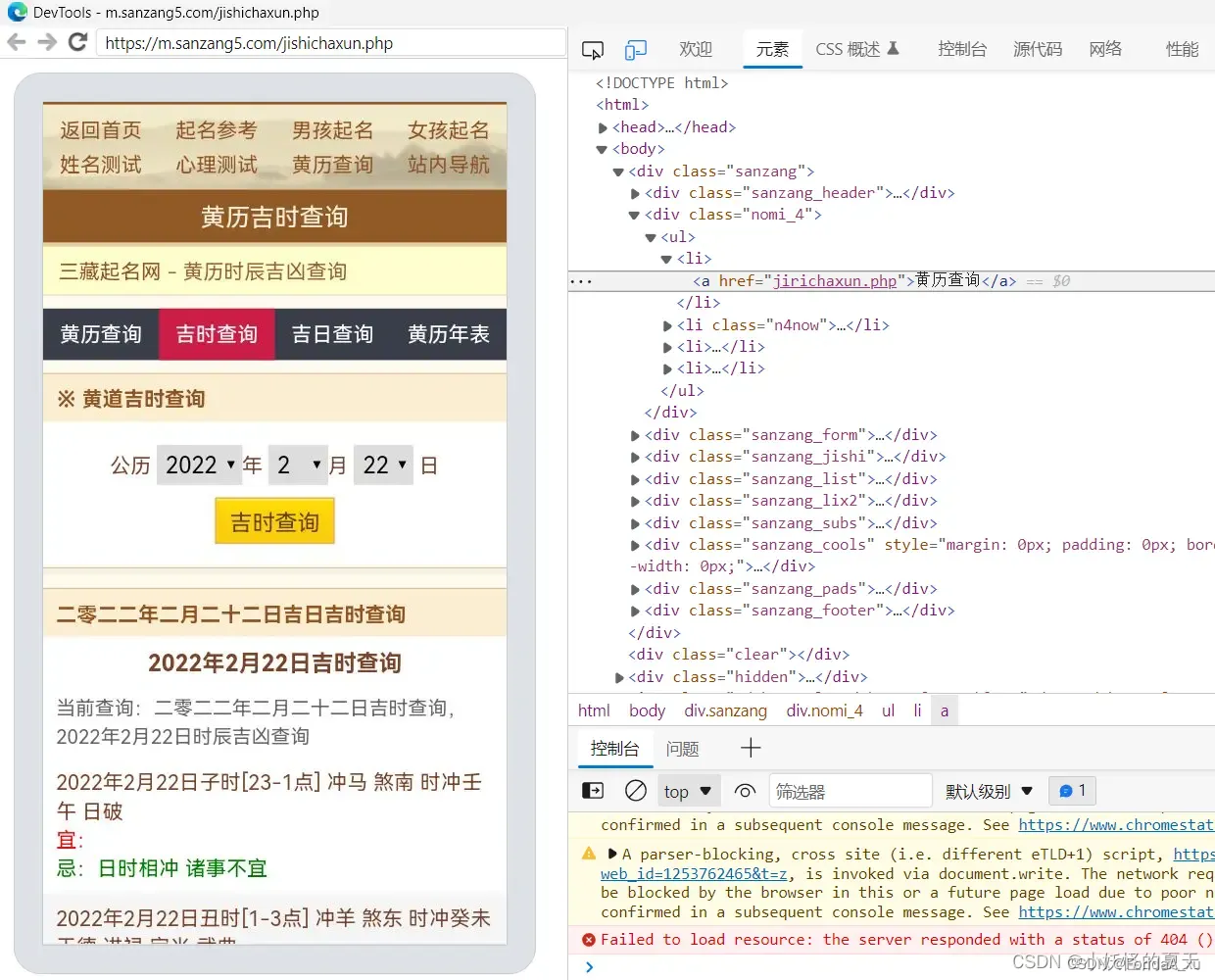This screenshot has height=980, width=1215.
Task: Click the browser reload icon
Action: (x=78, y=42)
